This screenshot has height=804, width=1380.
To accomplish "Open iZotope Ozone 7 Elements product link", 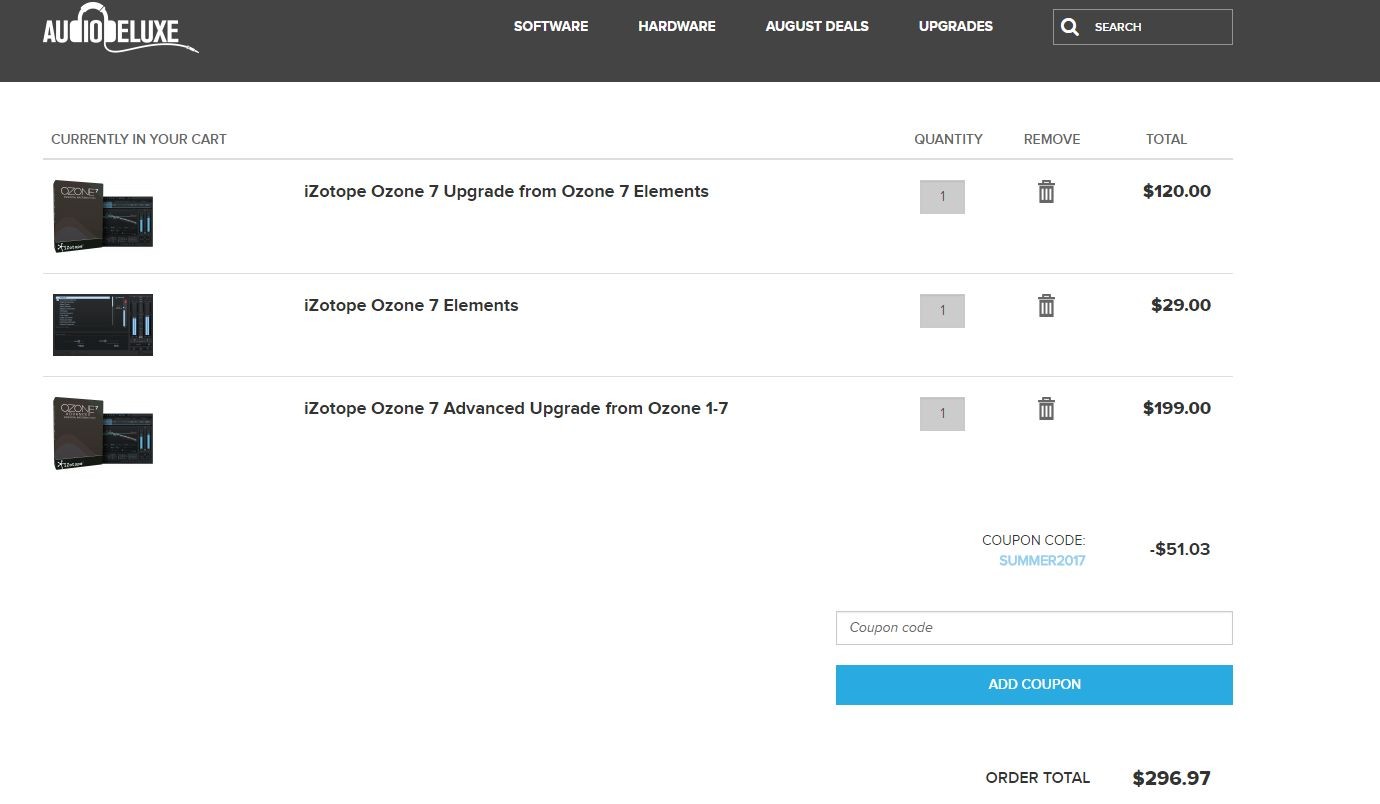I will pos(411,306).
